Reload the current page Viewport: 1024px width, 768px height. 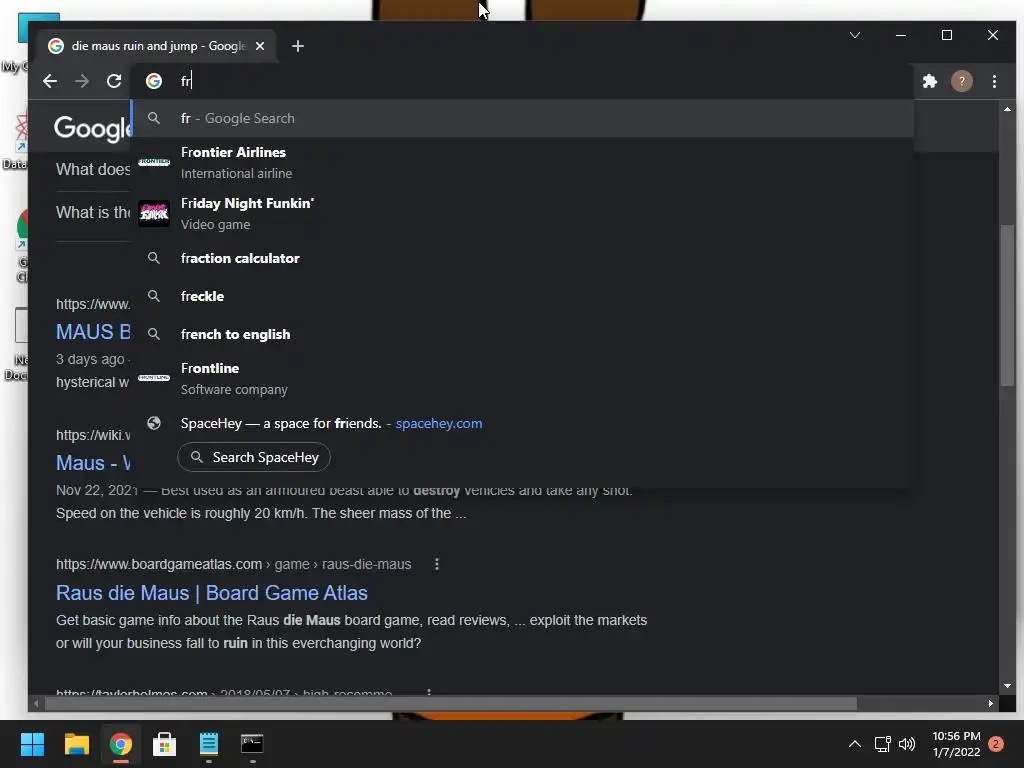coord(114,81)
